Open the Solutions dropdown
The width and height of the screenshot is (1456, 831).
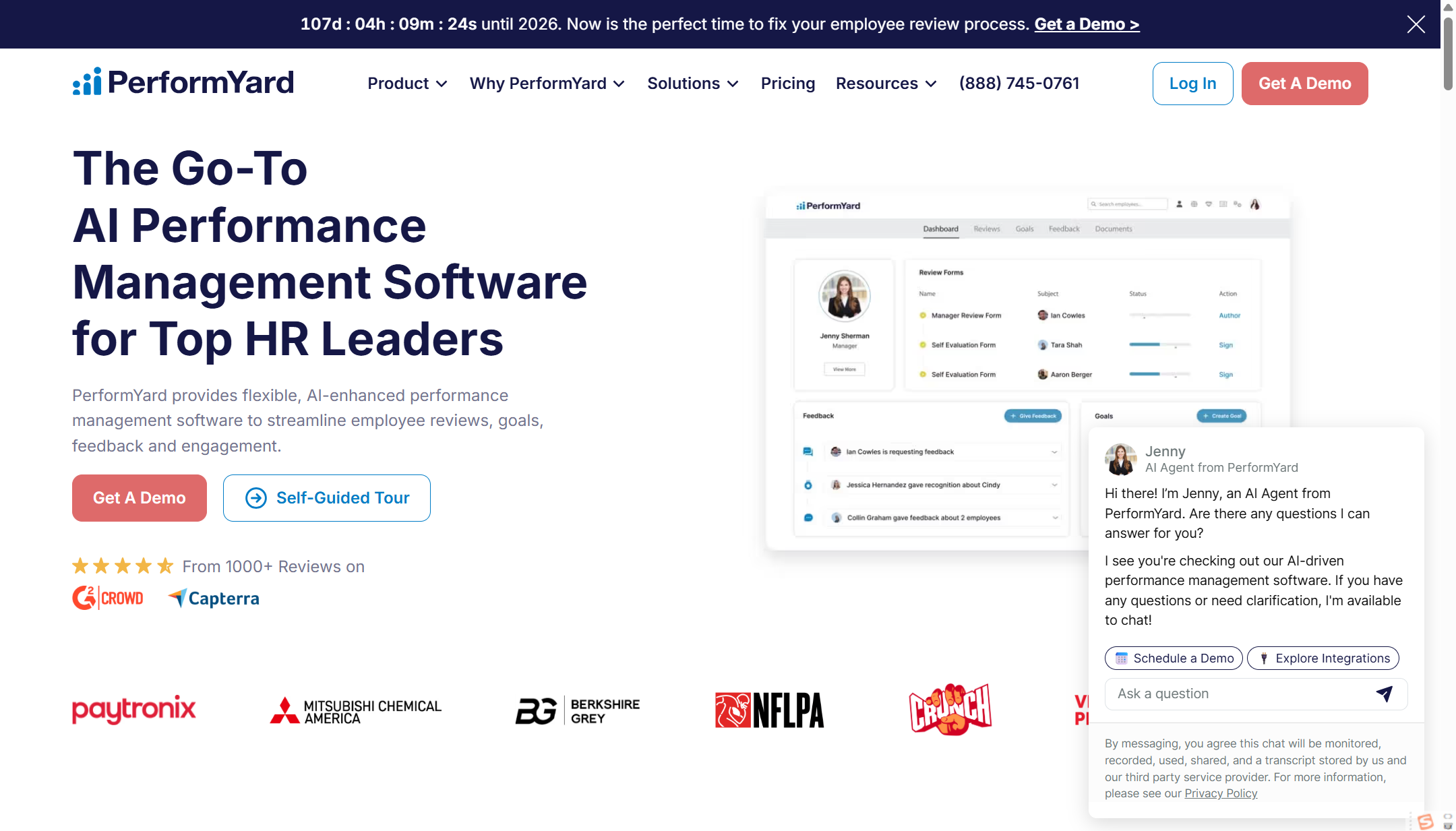click(692, 84)
